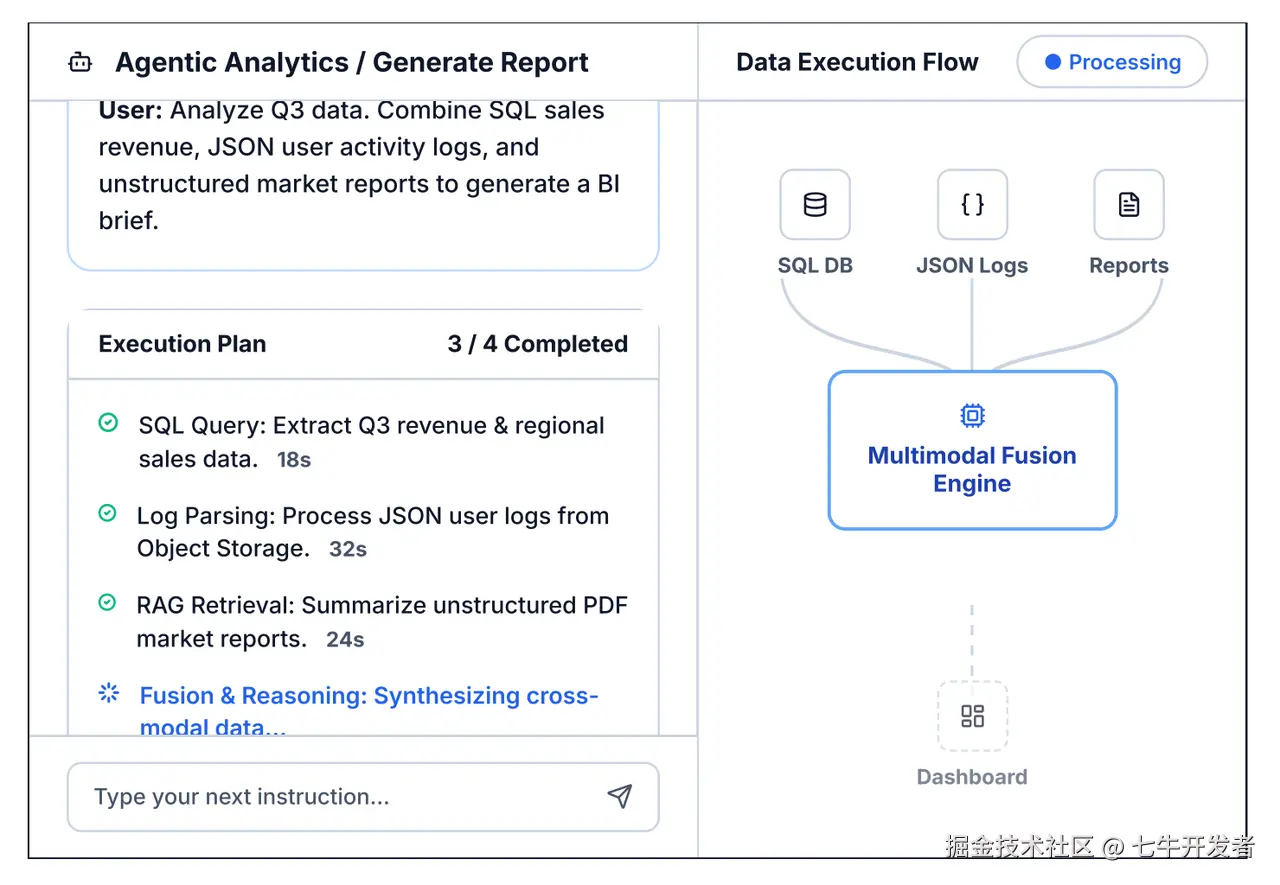Screen dimensions: 1280x885
Task: Click the Data Execution Flow heading
Action: 857,62
